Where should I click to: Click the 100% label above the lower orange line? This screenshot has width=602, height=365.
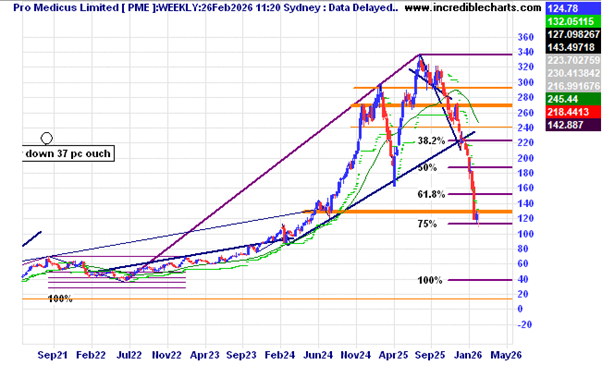click(60, 299)
